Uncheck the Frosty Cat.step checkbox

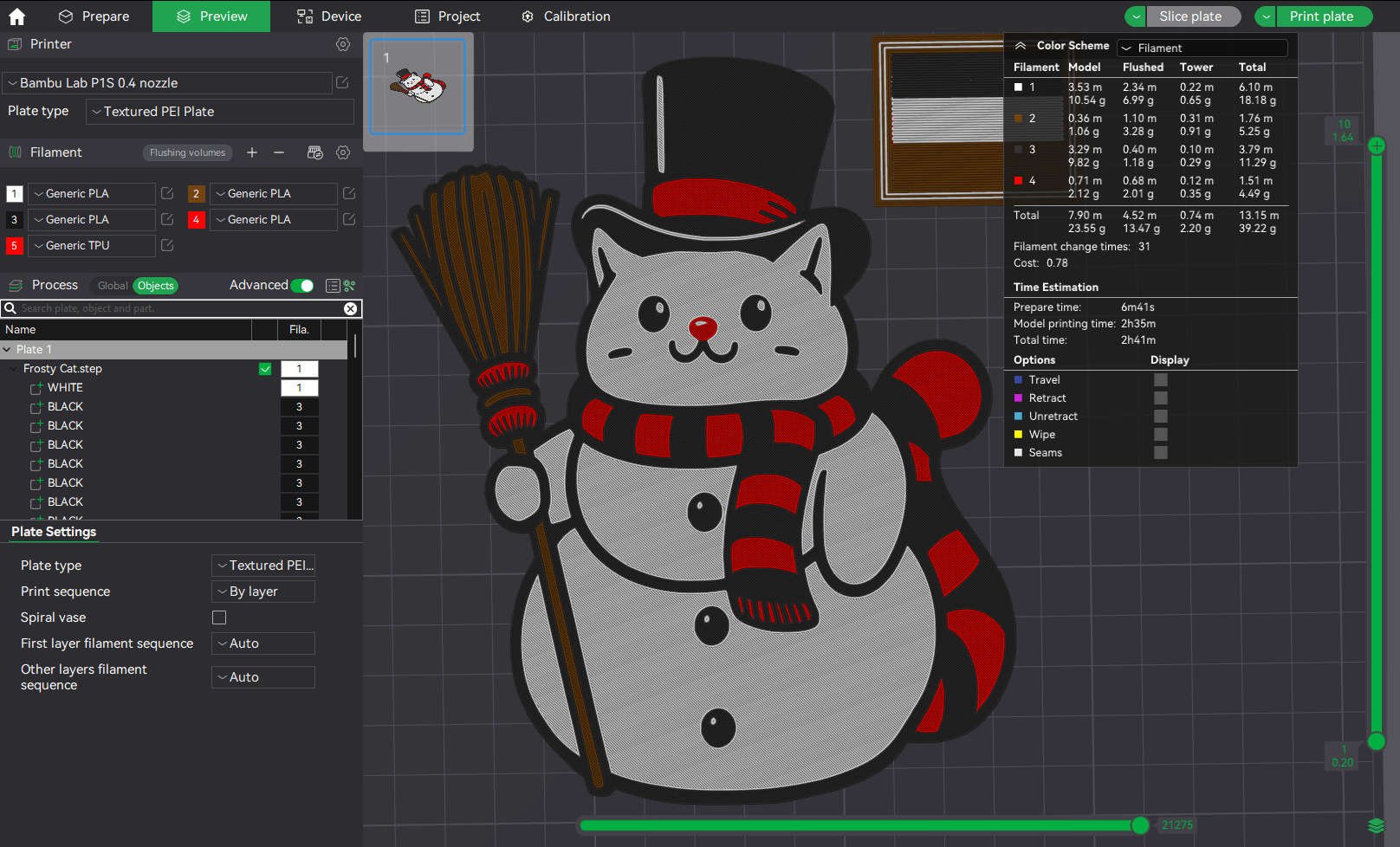[x=265, y=369]
